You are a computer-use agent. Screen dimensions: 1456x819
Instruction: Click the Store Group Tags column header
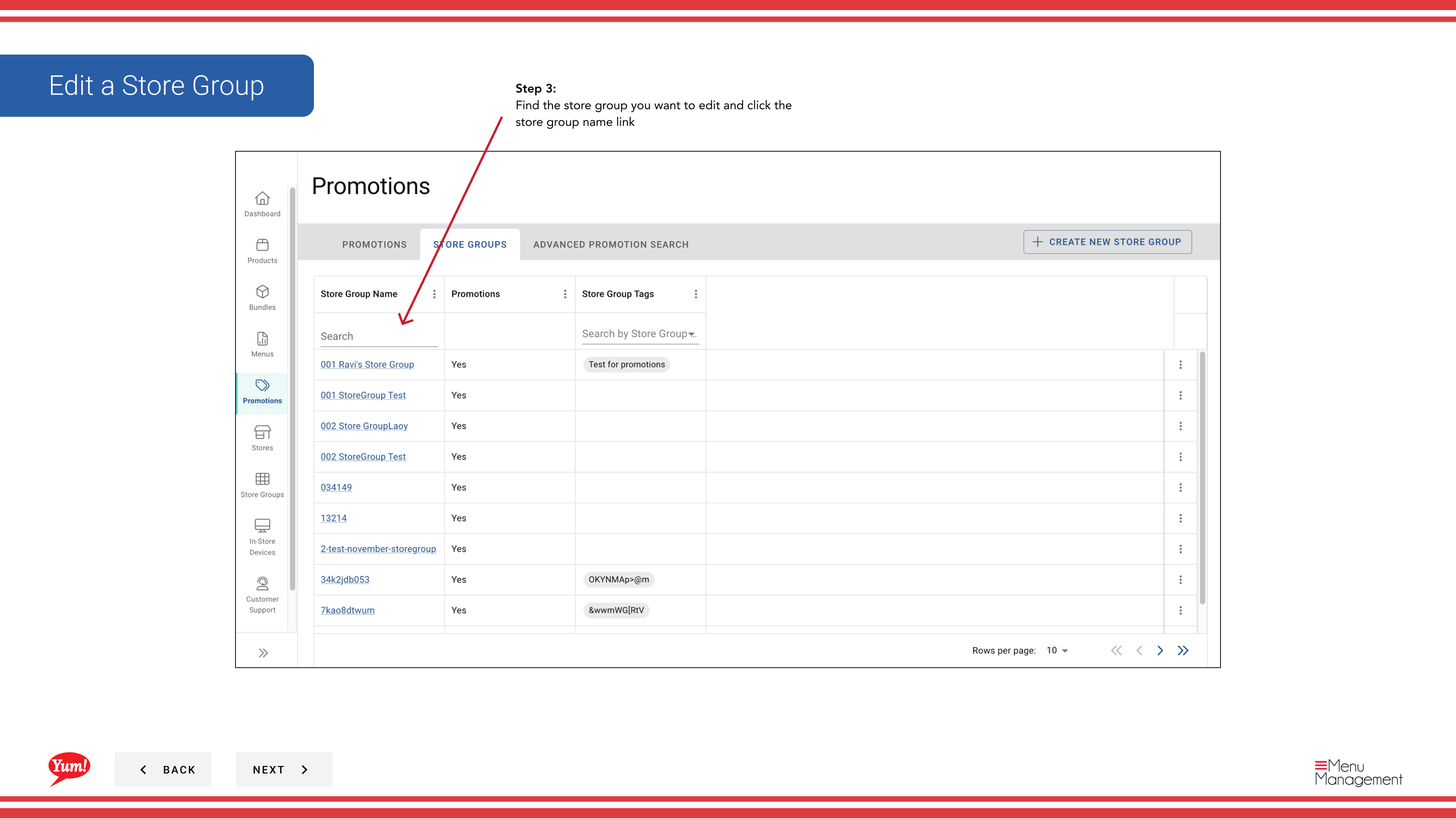click(618, 294)
